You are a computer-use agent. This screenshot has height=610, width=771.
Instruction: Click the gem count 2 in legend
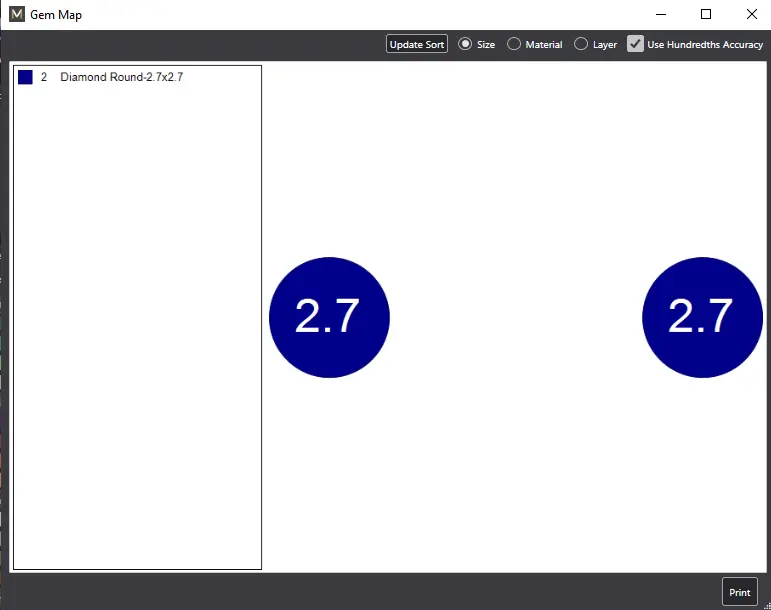44,77
